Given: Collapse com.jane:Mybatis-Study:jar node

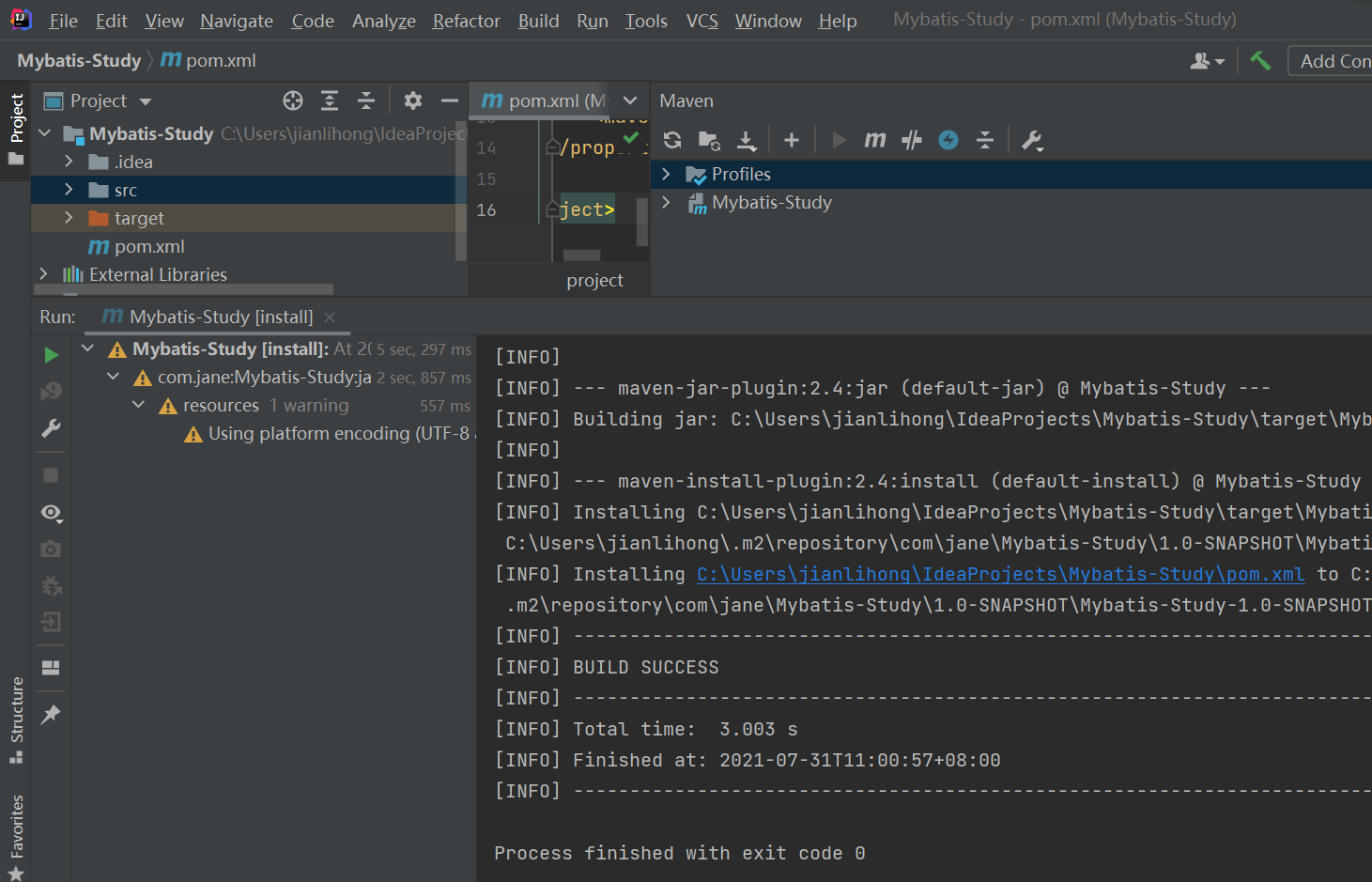Looking at the screenshot, I should [x=114, y=377].
